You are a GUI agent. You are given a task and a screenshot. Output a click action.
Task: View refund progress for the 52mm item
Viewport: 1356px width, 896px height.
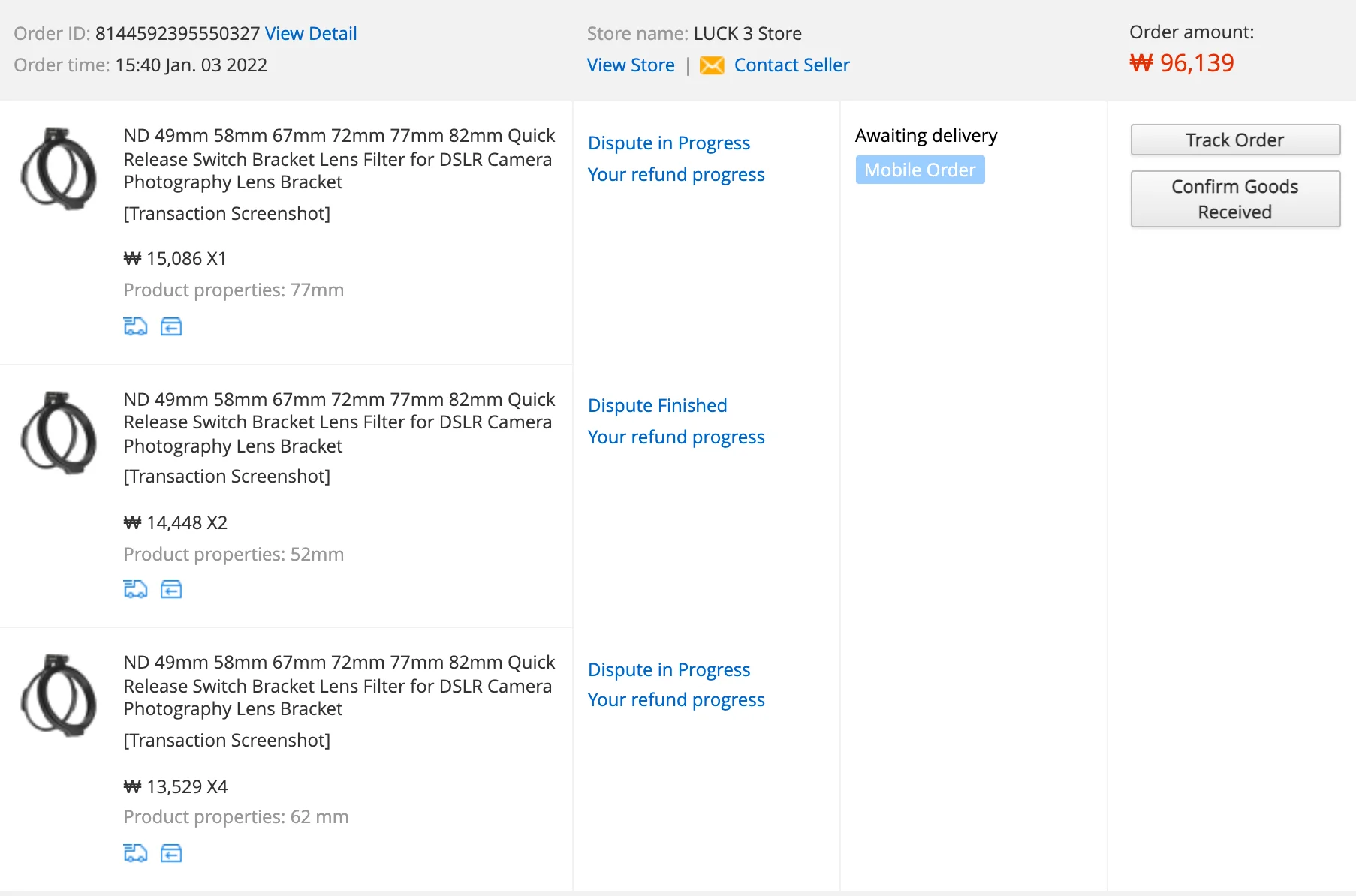point(676,437)
